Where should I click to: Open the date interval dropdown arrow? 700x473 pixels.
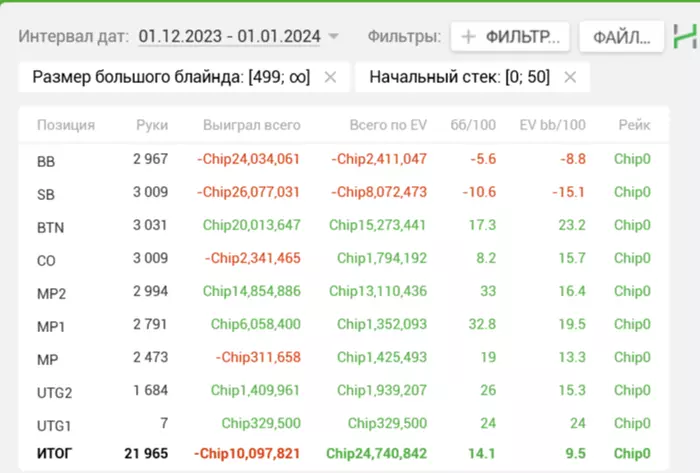click(333, 37)
